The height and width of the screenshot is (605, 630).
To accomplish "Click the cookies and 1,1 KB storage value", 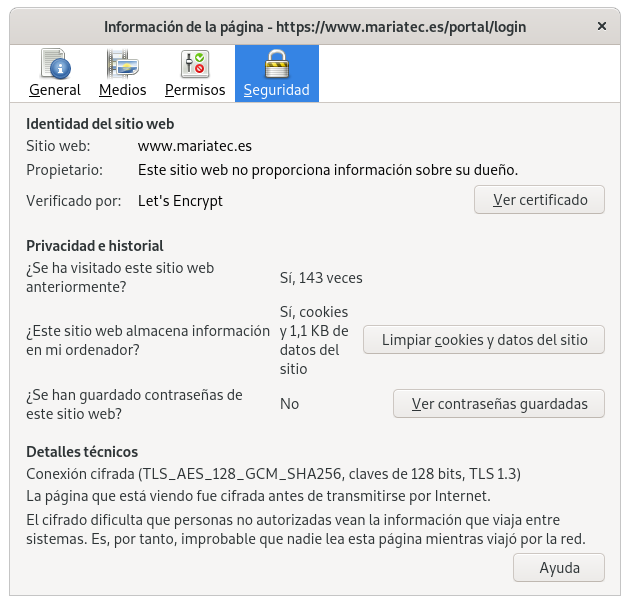I will [x=314, y=340].
